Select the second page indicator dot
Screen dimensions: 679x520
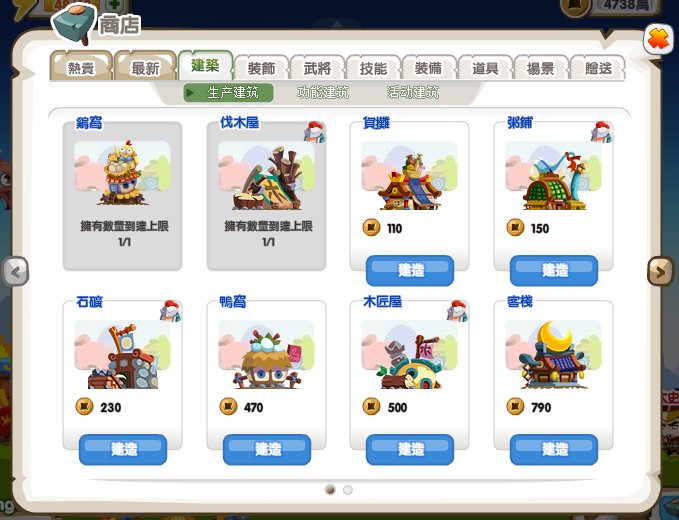tap(348, 490)
